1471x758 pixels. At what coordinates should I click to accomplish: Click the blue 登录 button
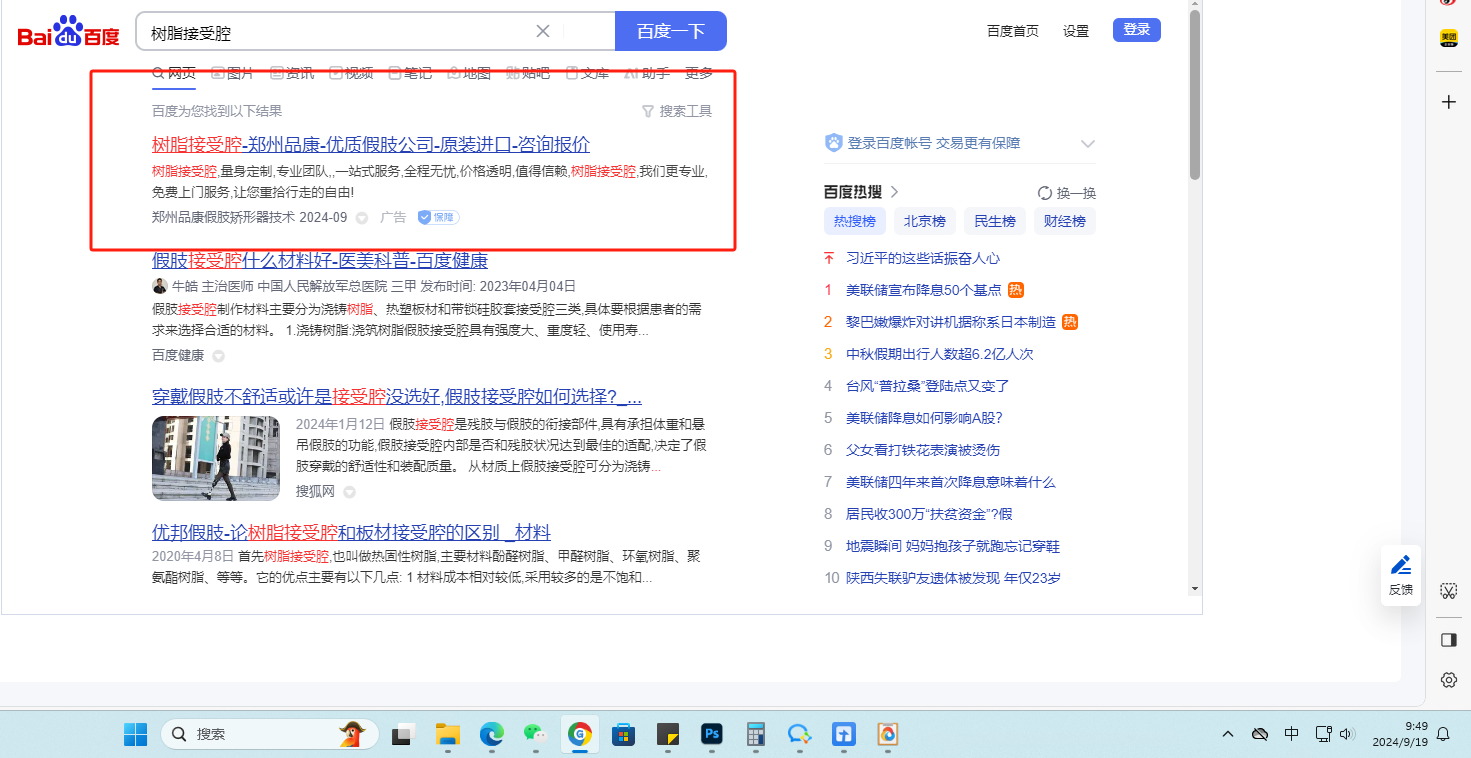(1136, 30)
